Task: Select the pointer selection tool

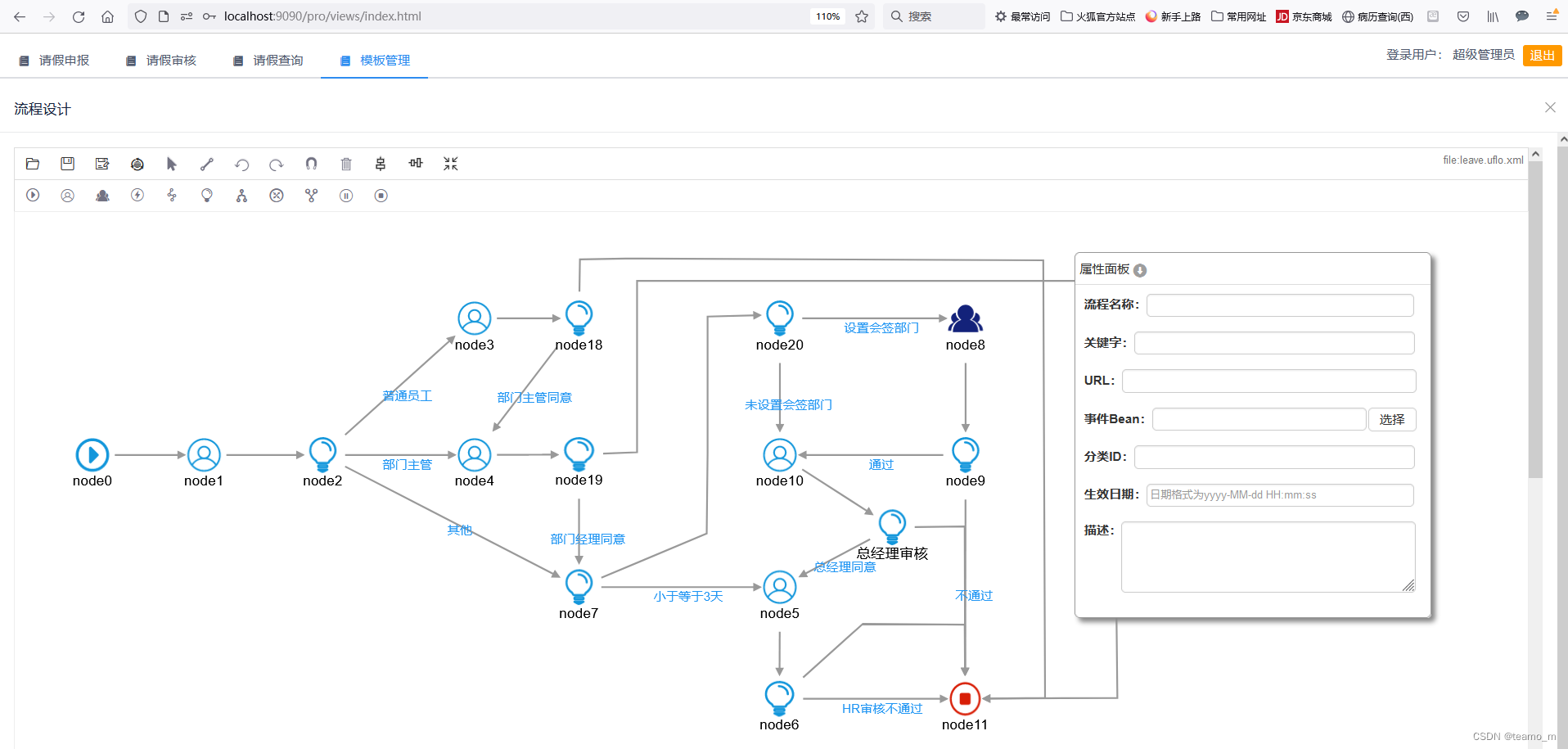Action: [x=172, y=164]
